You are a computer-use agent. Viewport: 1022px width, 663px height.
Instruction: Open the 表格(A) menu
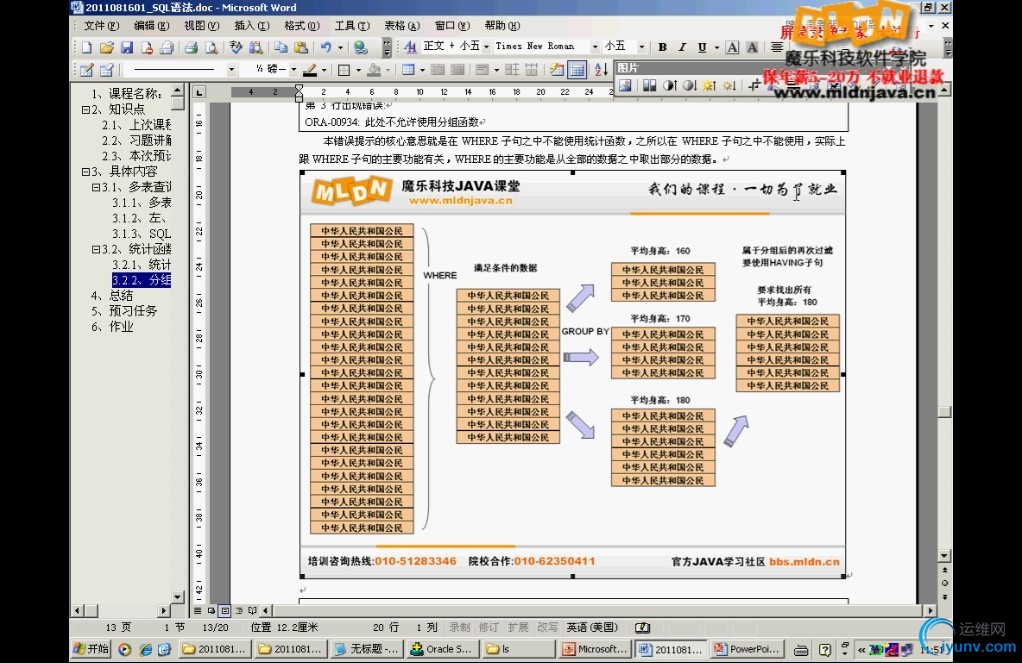[402, 25]
